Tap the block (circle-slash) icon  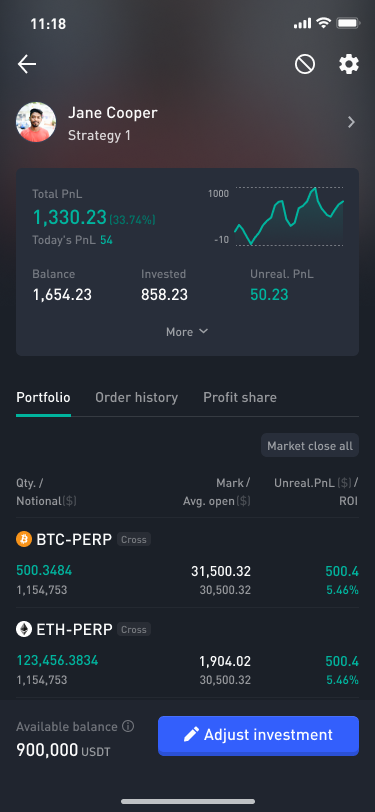point(305,64)
